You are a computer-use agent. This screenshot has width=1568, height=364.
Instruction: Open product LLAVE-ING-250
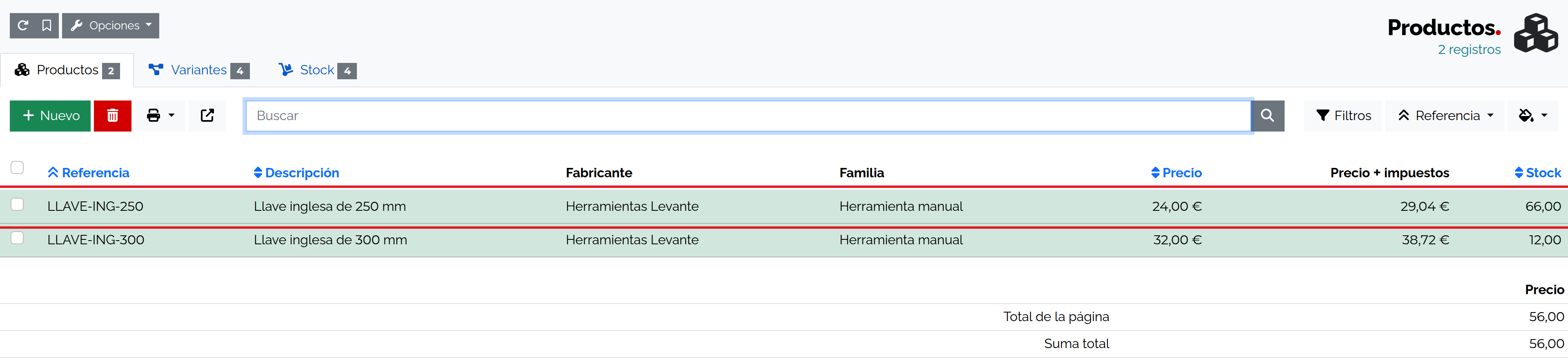tap(95, 206)
